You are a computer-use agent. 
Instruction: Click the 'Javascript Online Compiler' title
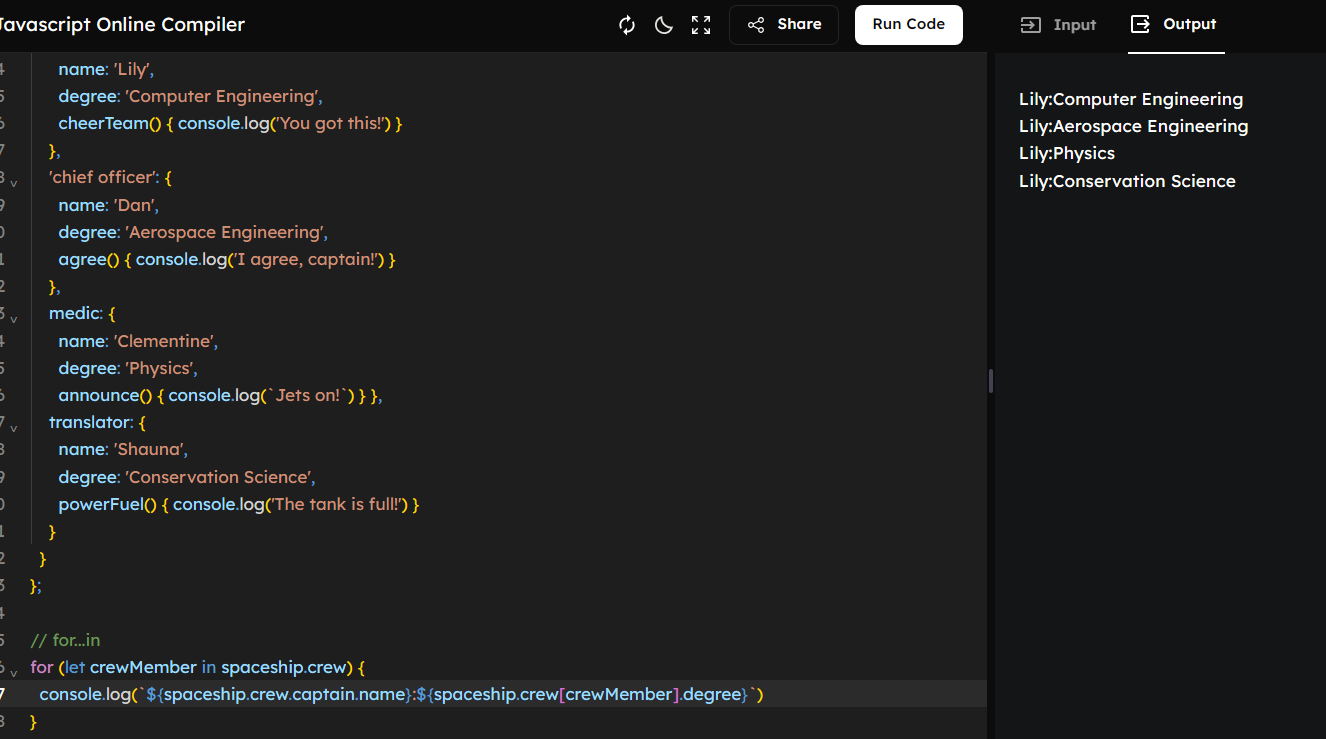click(x=122, y=25)
